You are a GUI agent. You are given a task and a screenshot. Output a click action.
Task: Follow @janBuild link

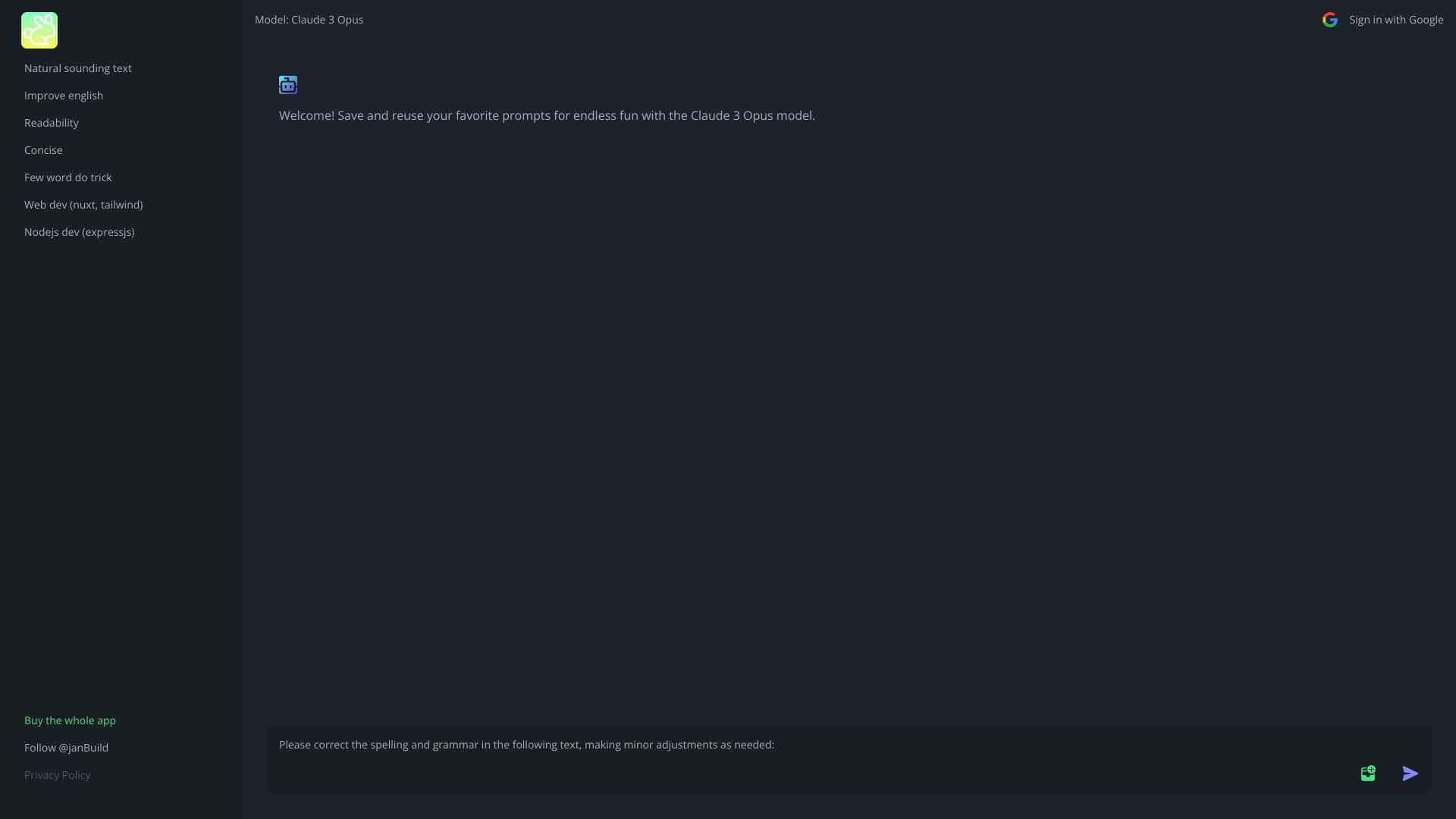click(67, 748)
